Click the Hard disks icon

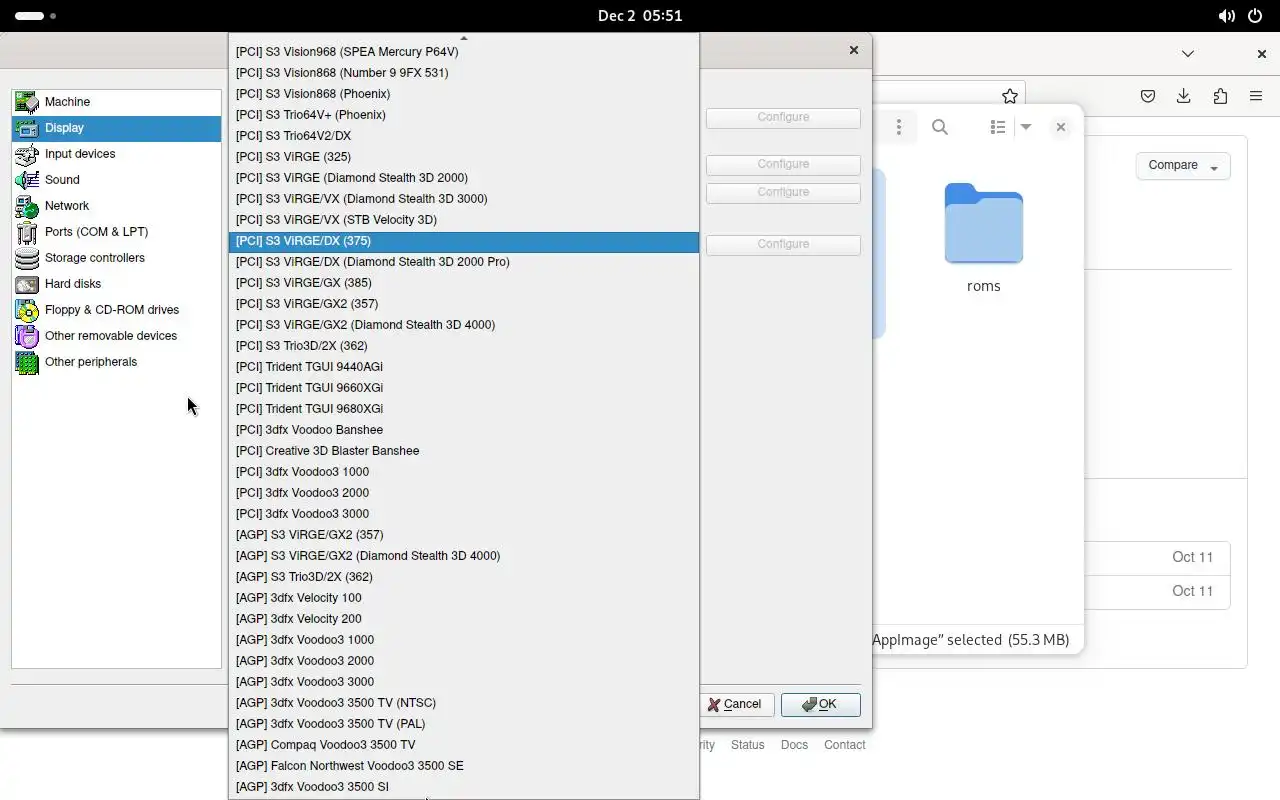click(x=27, y=284)
